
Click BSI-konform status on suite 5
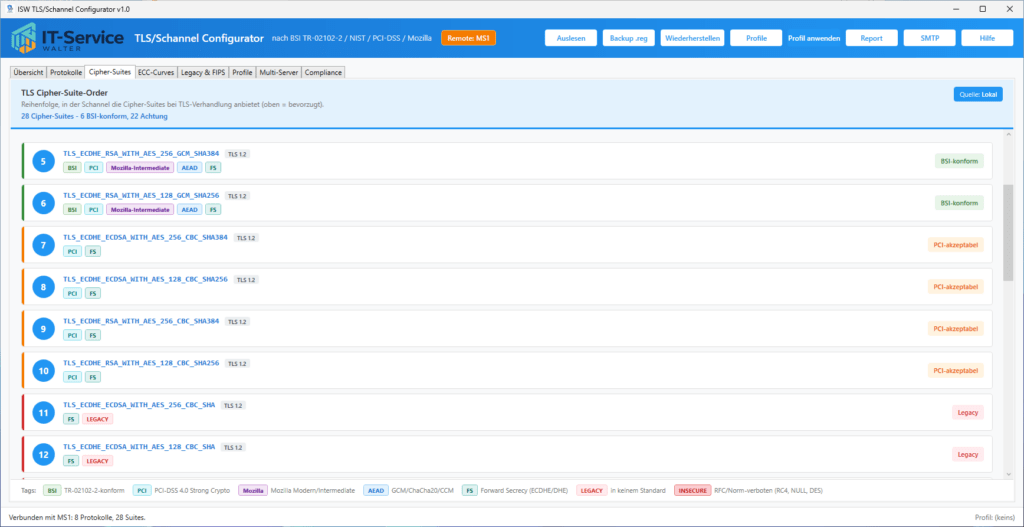tap(959, 161)
